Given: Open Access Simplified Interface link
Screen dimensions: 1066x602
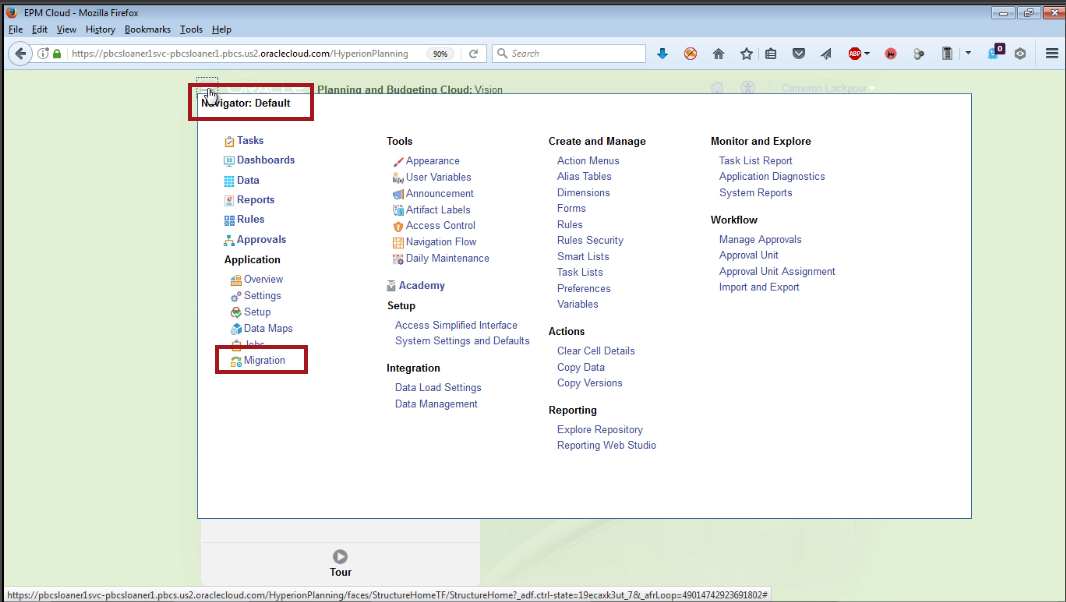Looking at the screenshot, I should (x=456, y=326).
